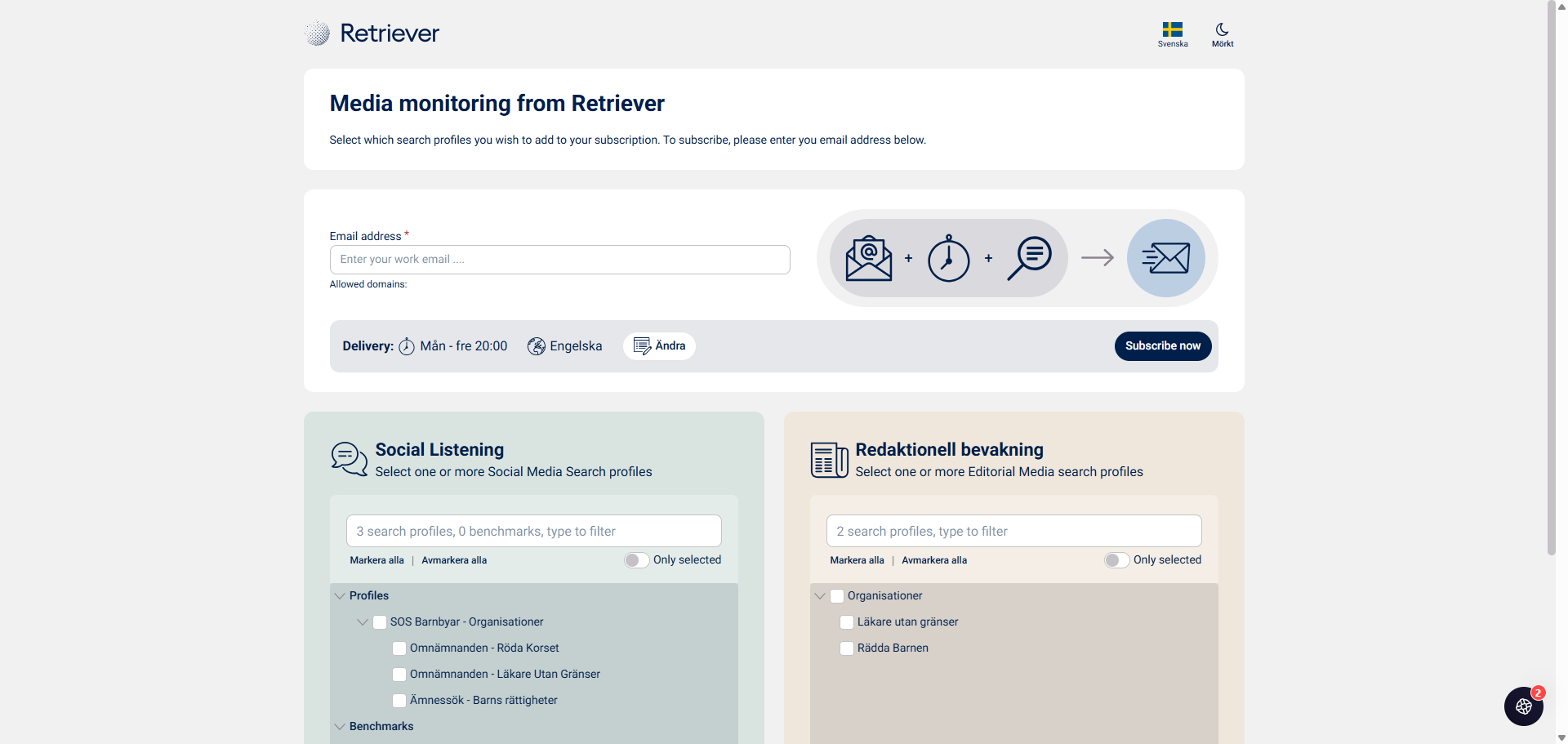Collapse the Profiles section chevron
Screen dimensions: 1568x744
click(340, 596)
